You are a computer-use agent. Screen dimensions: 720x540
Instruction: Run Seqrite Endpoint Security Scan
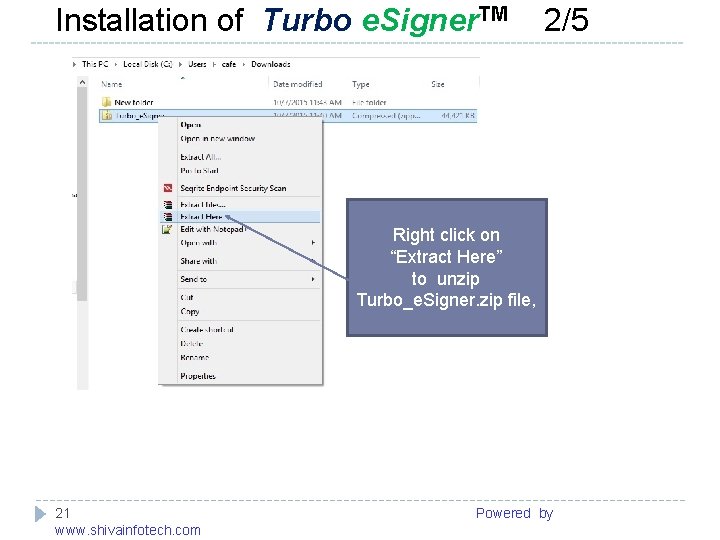[233, 188]
